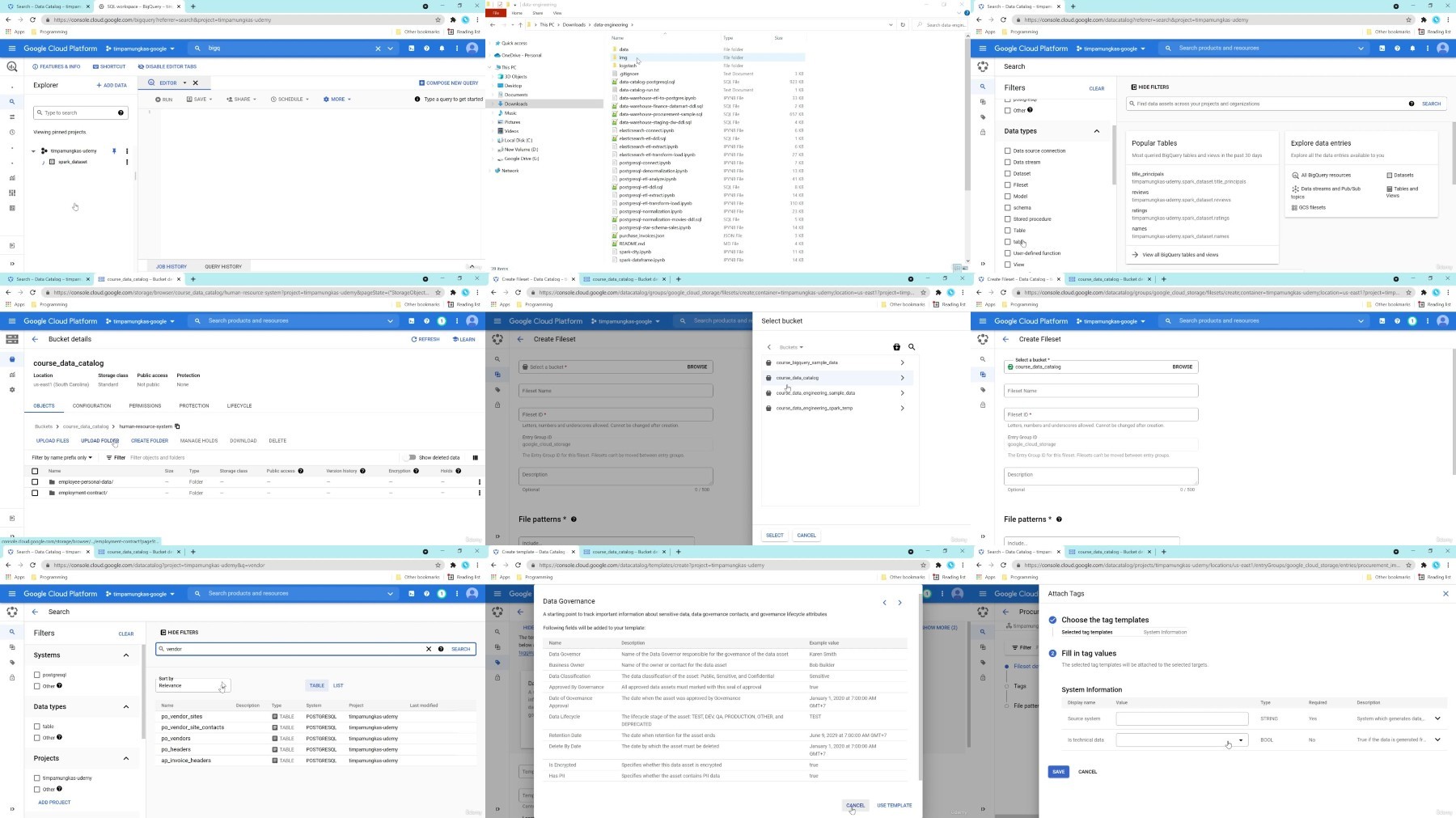1456x818 pixels.
Task: Check 'postgresql' under Systems in vendor search
Action: 36,675
